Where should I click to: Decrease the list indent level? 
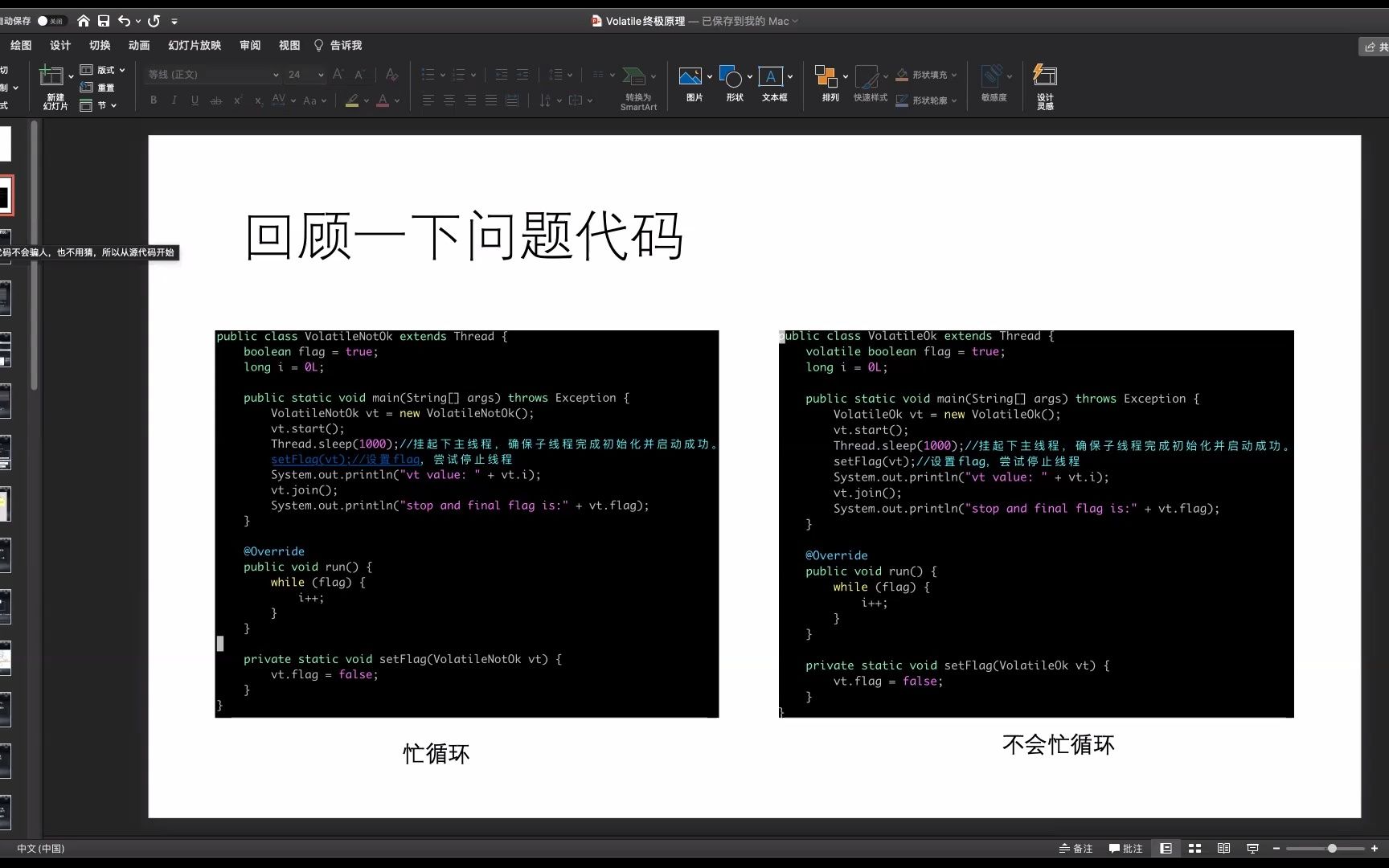click(502, 75)
